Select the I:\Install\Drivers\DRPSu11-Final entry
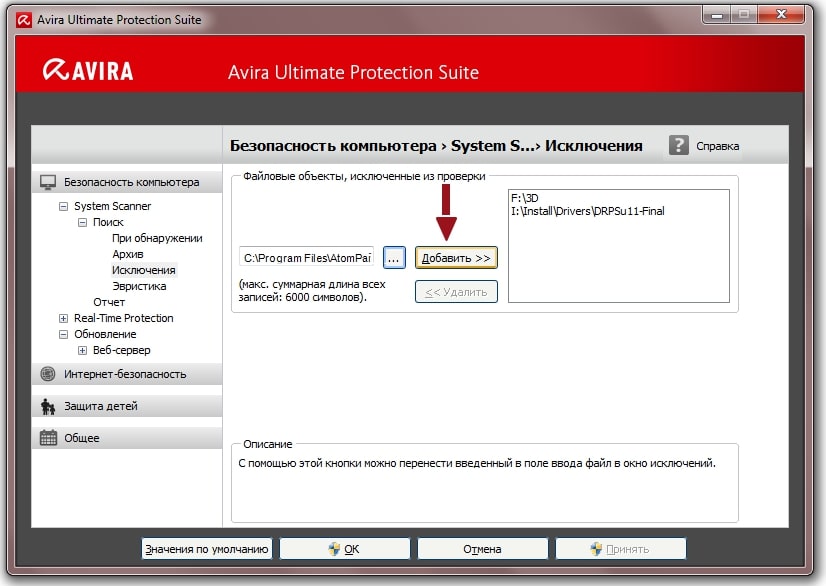 click(x=588, y=211)
